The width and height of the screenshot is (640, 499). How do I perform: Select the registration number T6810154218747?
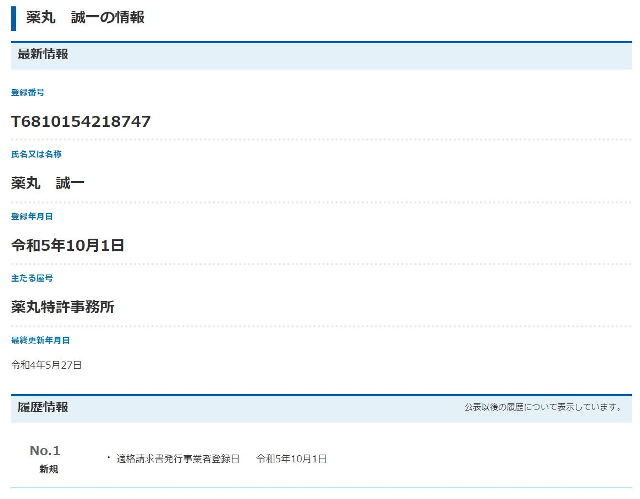click(81, 121)
